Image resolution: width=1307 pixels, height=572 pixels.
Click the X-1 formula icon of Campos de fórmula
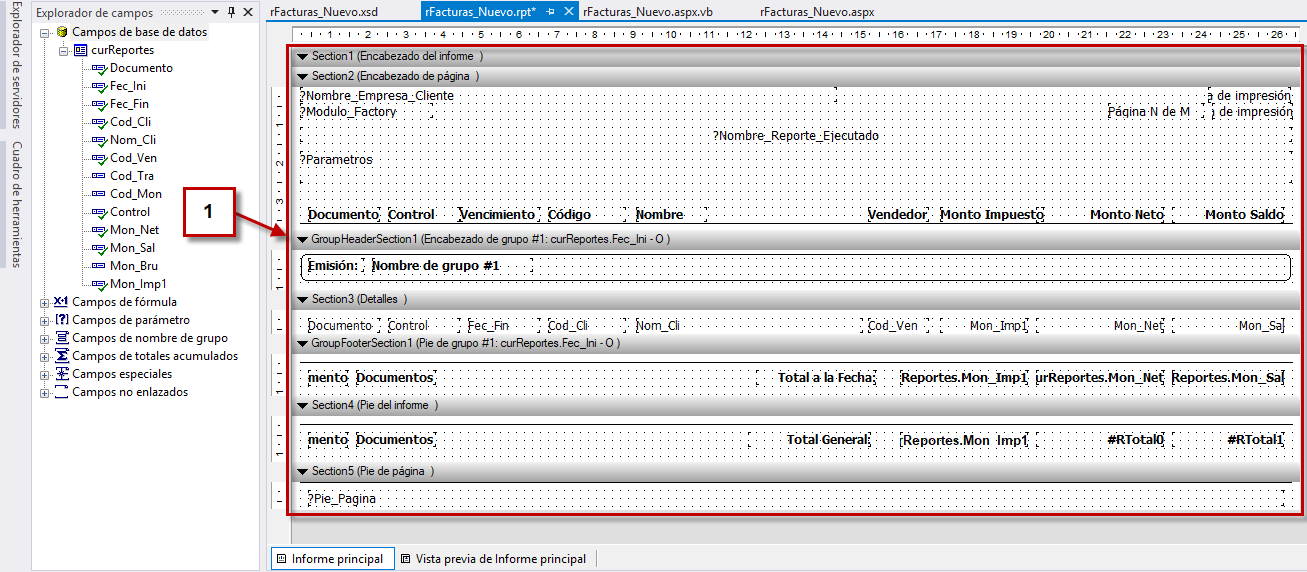pyautogui.click(x=61, y=302)
